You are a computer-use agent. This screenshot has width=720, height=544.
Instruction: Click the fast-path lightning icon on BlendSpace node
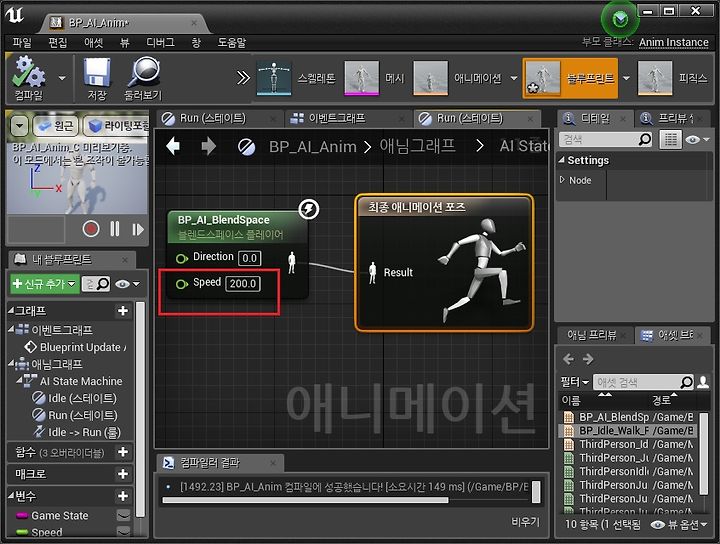309,209
